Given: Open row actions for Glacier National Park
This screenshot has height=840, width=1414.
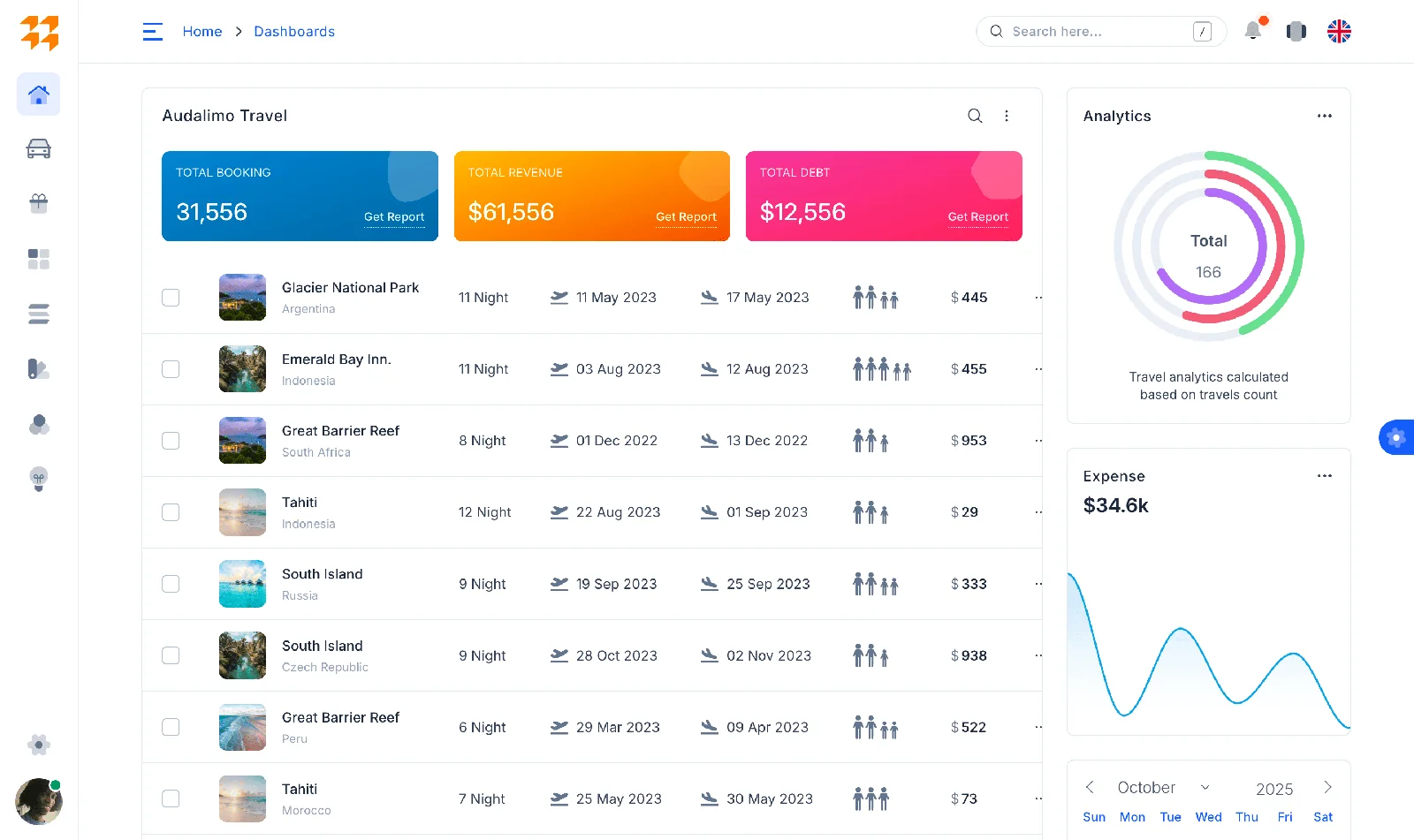Looking at the screenshot, I should (x=1038, y=298).
